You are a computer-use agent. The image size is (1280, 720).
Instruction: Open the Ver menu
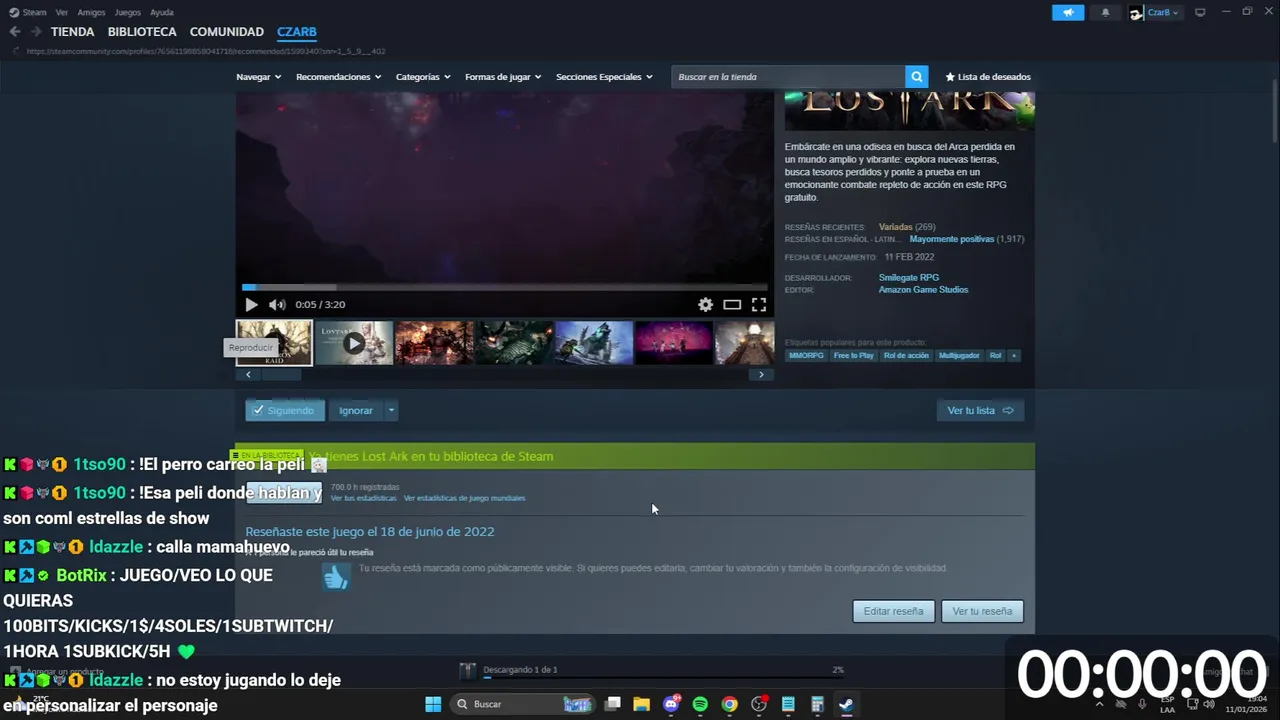62,12
